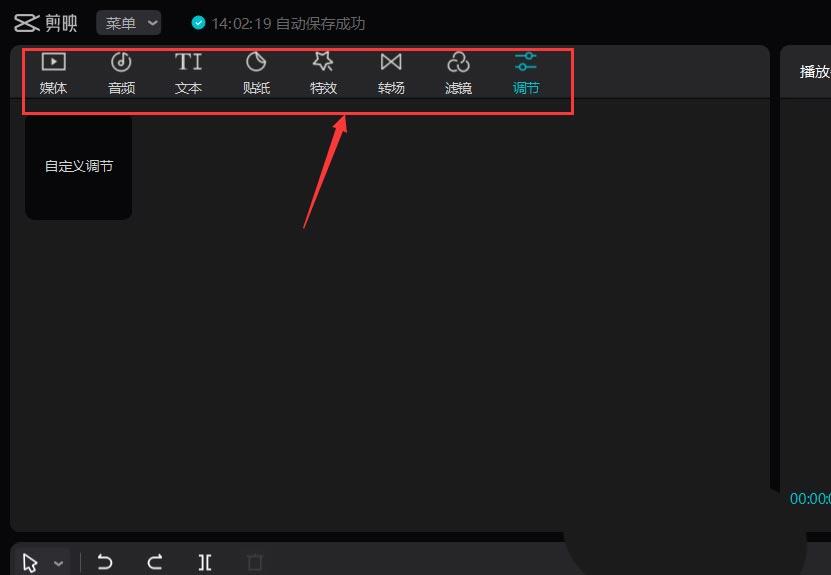The width and height of the screenshot is (831, 575).
Task: Click the 剪映 logo
Action: [x=45, y=23]
